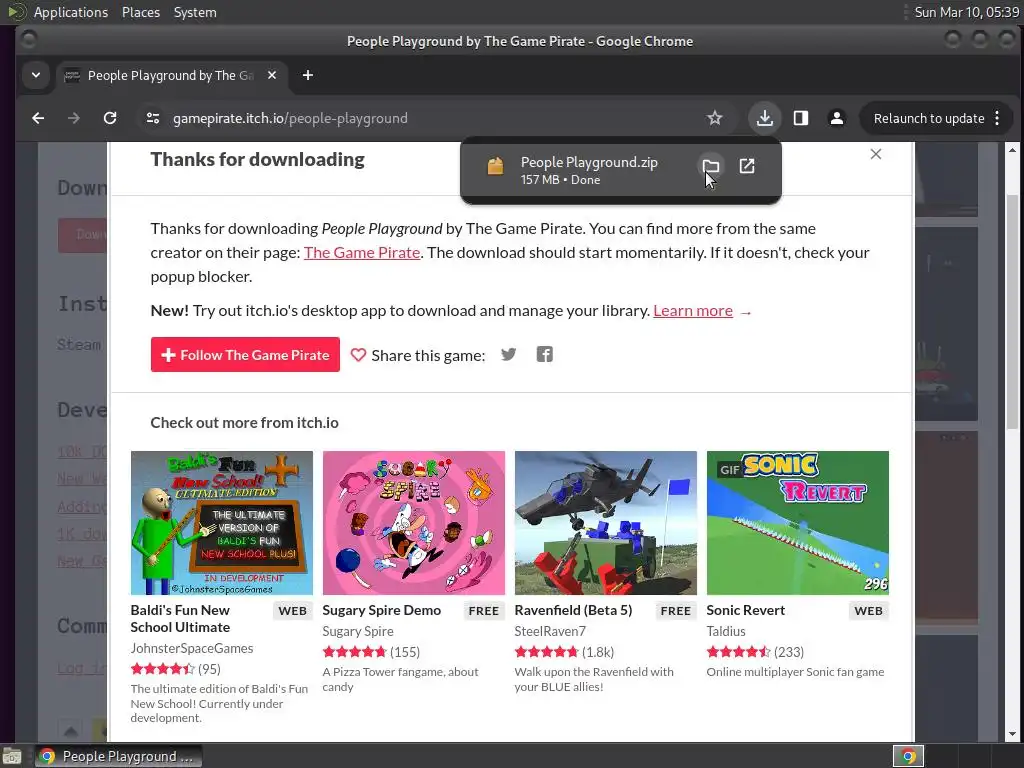The height and width of the screenshot is (768, 1024).
Task: Open Sugary Spire Demo thumbnail
Action: (413, 522)
